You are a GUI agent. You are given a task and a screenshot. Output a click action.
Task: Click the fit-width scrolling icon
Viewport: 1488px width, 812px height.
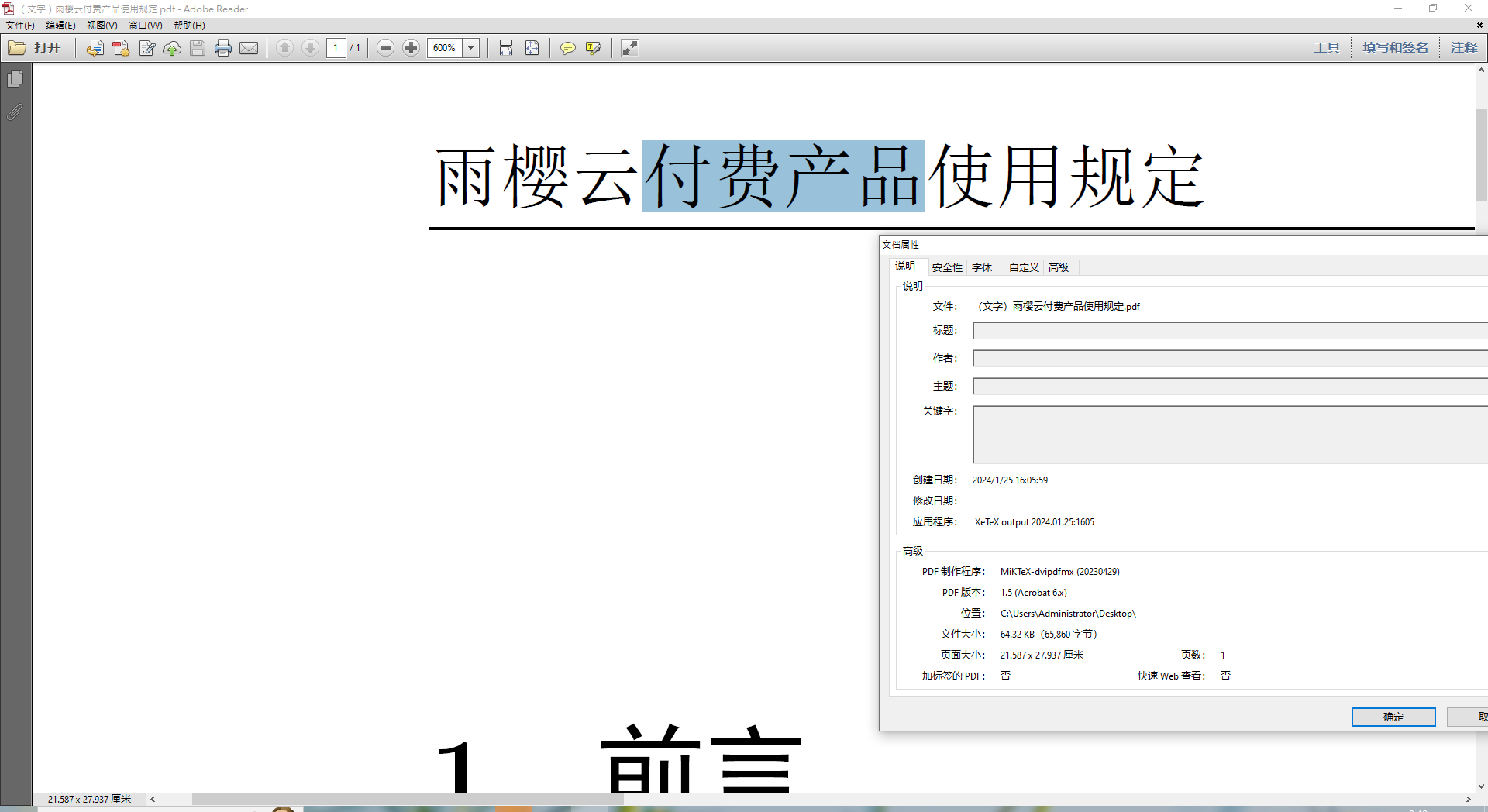pos(506,48)
